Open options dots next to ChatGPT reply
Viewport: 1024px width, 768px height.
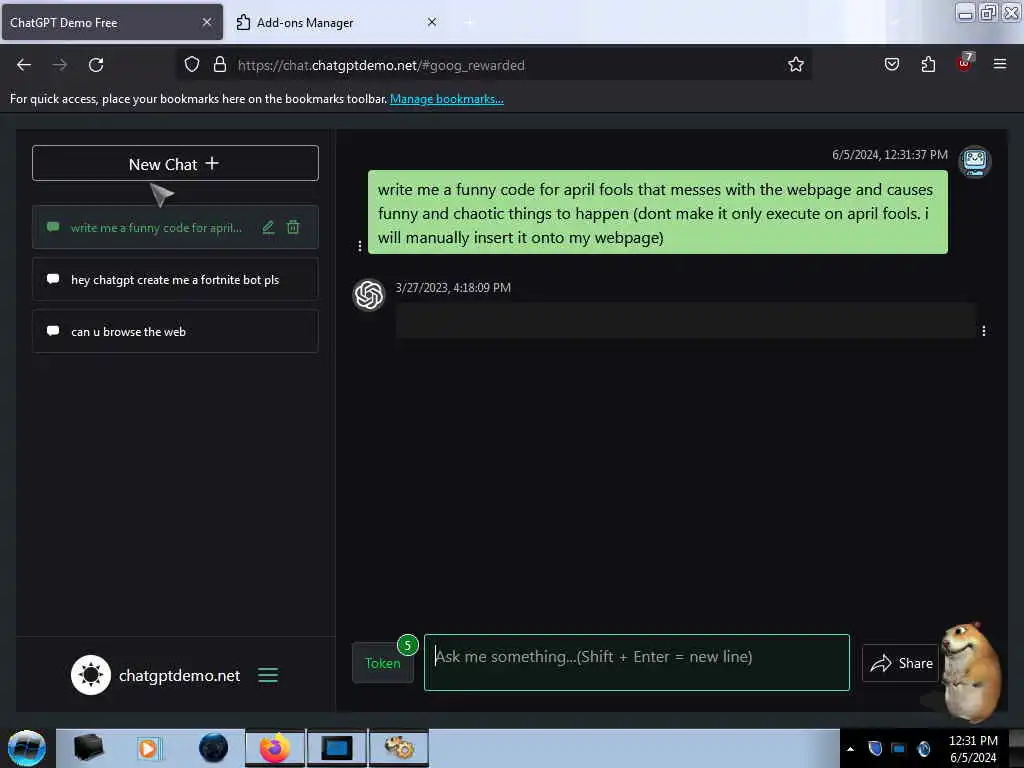[x=984, y=331]
